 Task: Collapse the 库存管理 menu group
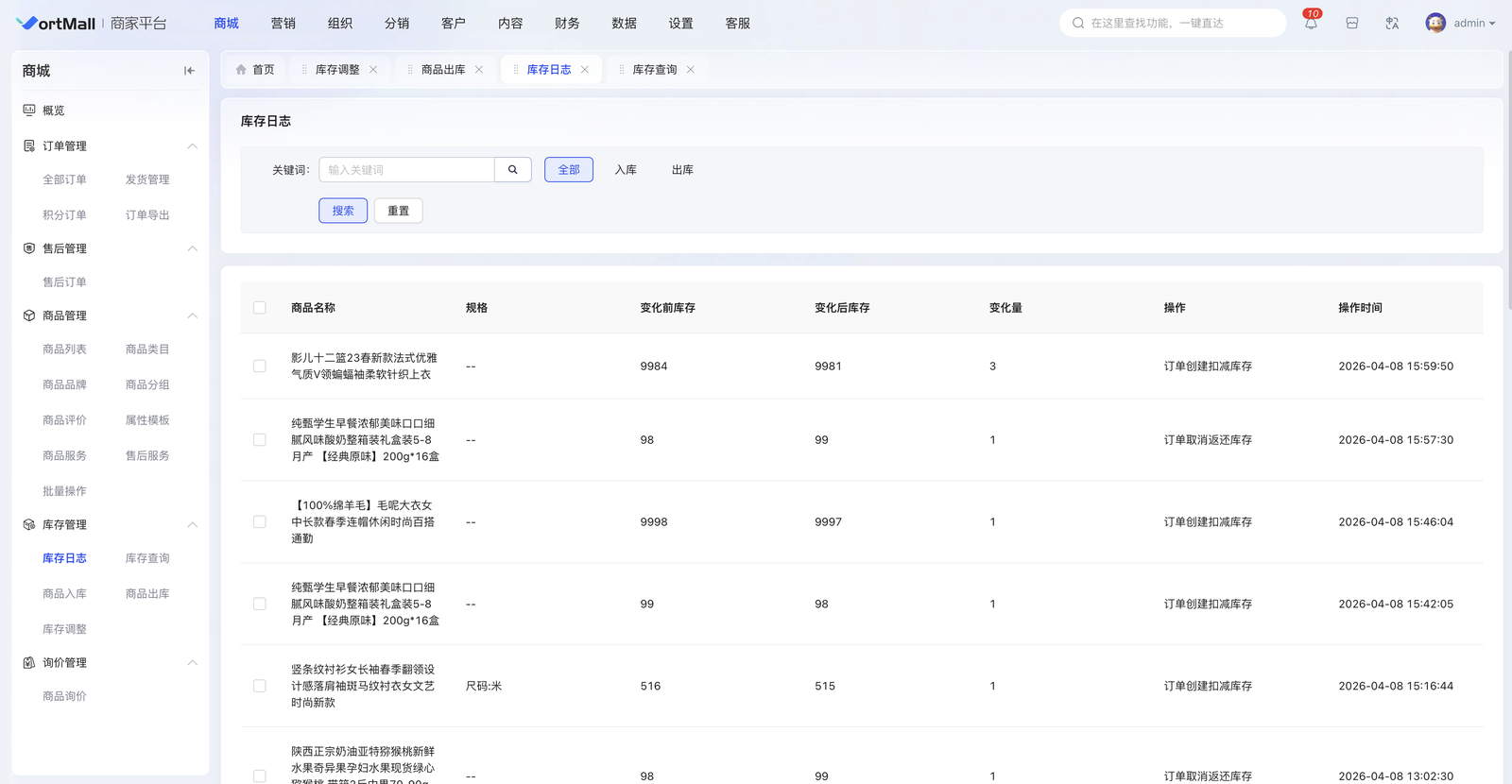click(x=192, y=525)
